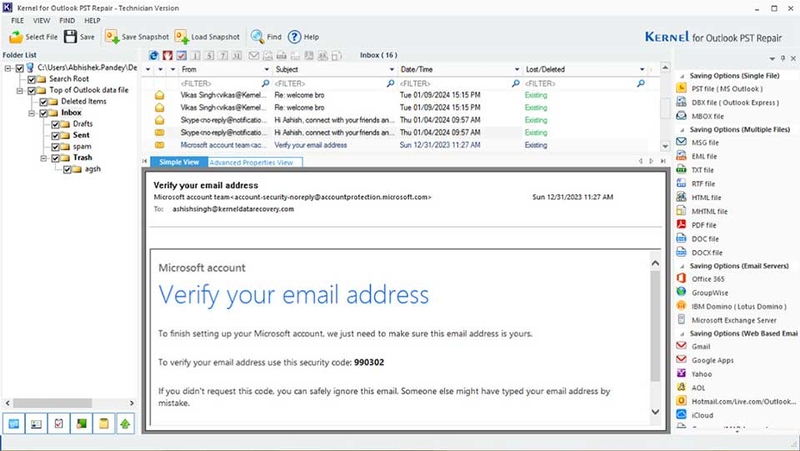Uncheck the Deleted Items checkbox
This screenshot has height=451, width=800.
(x=44, y=102)
